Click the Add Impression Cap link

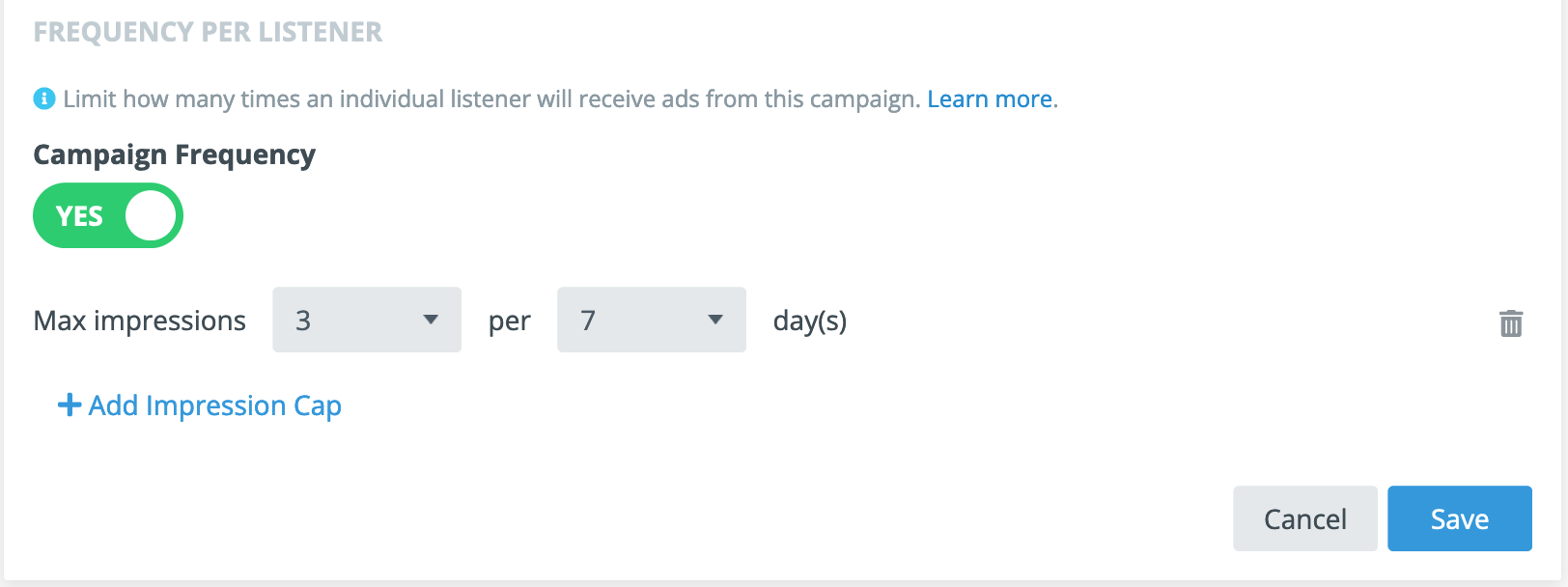(214, 405)
